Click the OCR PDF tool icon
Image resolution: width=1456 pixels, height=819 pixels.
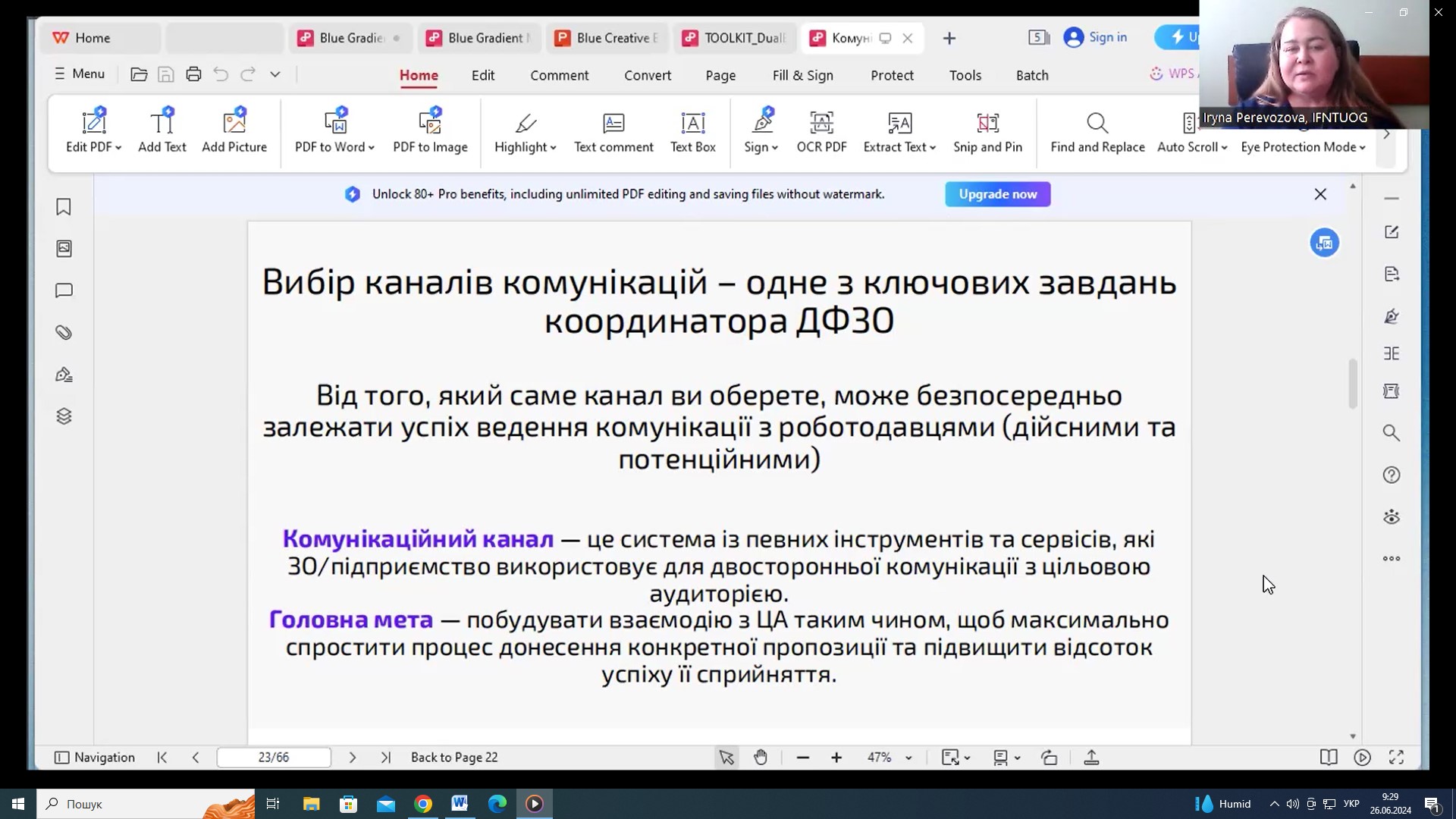click(x=821, y=123)
